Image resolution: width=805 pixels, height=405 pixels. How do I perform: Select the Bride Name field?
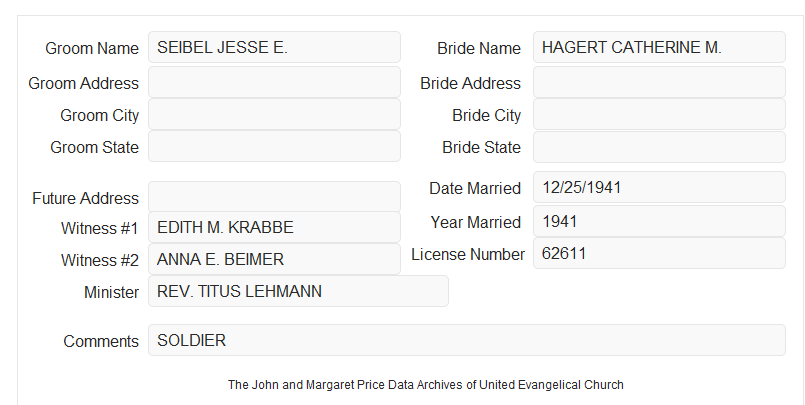(x=659, y=47)
